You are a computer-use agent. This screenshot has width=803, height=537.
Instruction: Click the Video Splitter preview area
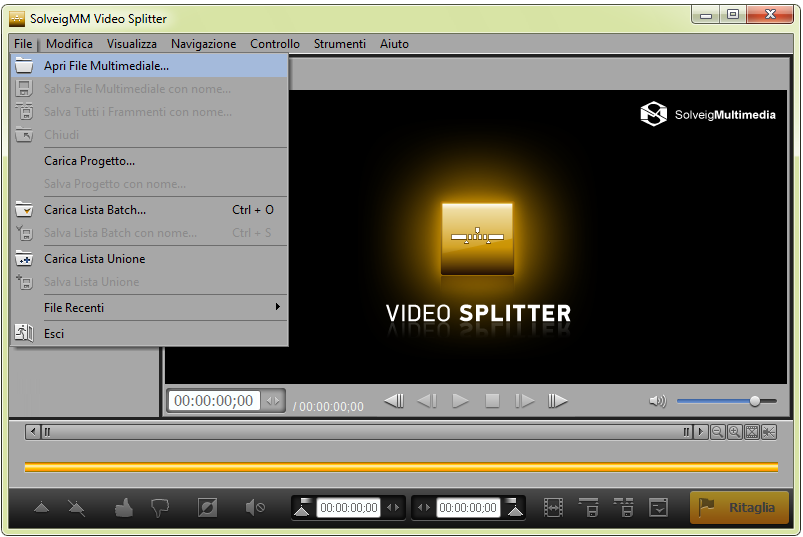476,238
